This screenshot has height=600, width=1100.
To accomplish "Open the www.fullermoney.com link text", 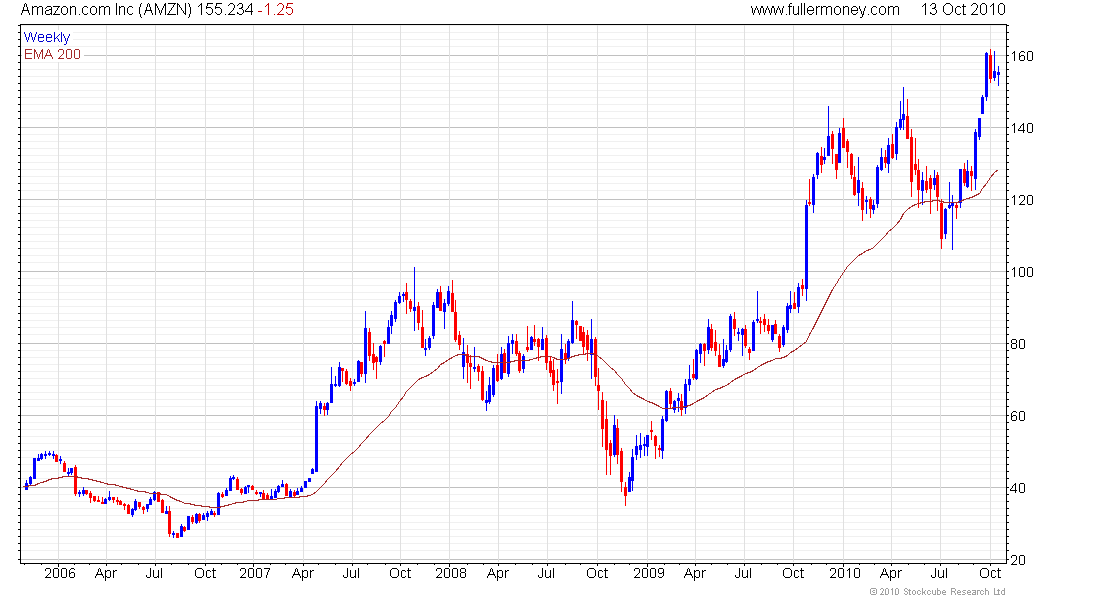I will click(x=825, y=10).
